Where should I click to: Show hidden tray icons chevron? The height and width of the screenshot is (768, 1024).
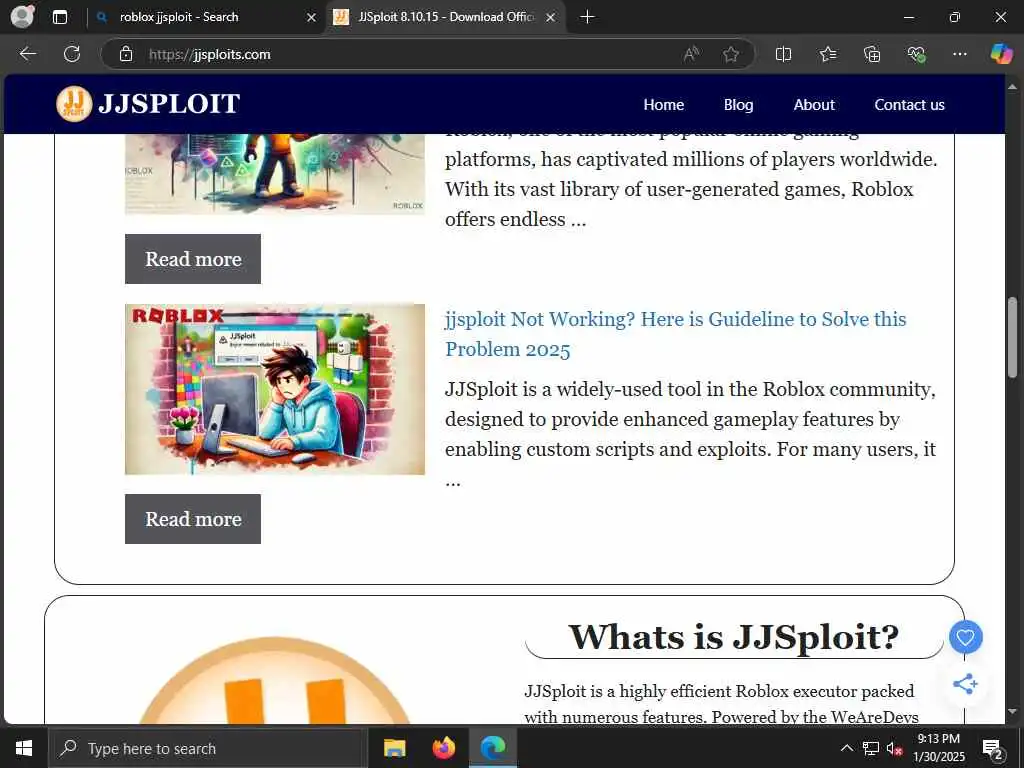[846, 748]
